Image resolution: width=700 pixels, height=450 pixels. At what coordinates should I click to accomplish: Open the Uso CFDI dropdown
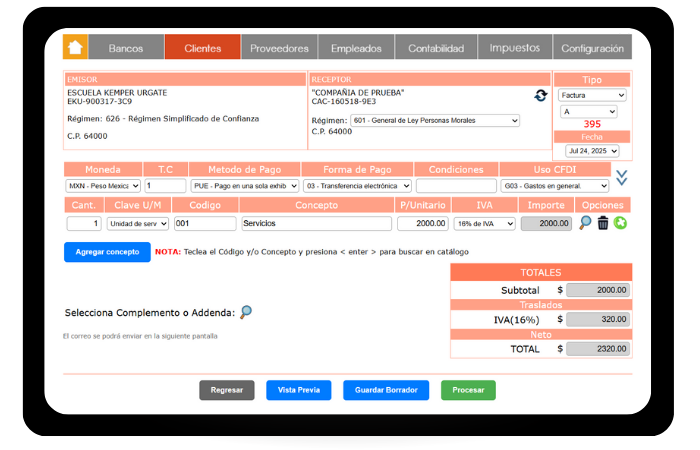pyautogui.click(x=555, y=186)
